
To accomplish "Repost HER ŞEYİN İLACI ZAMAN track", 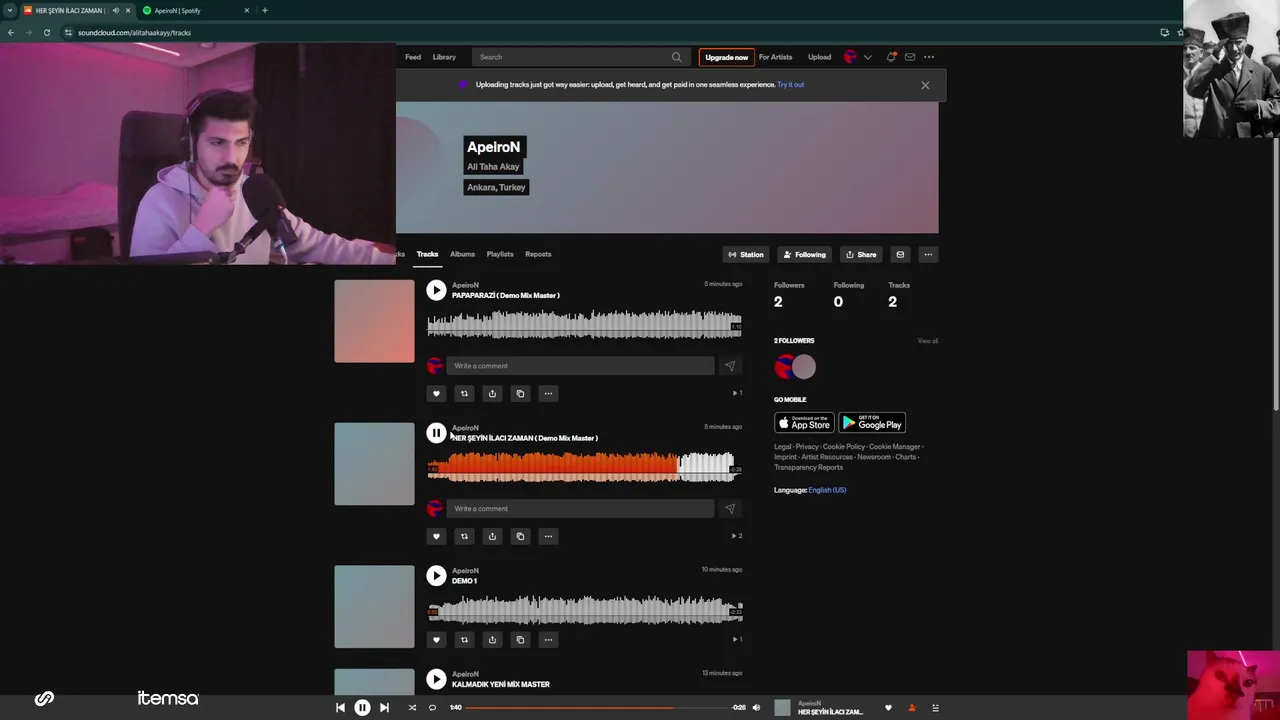I will click(x=464, y=537).
